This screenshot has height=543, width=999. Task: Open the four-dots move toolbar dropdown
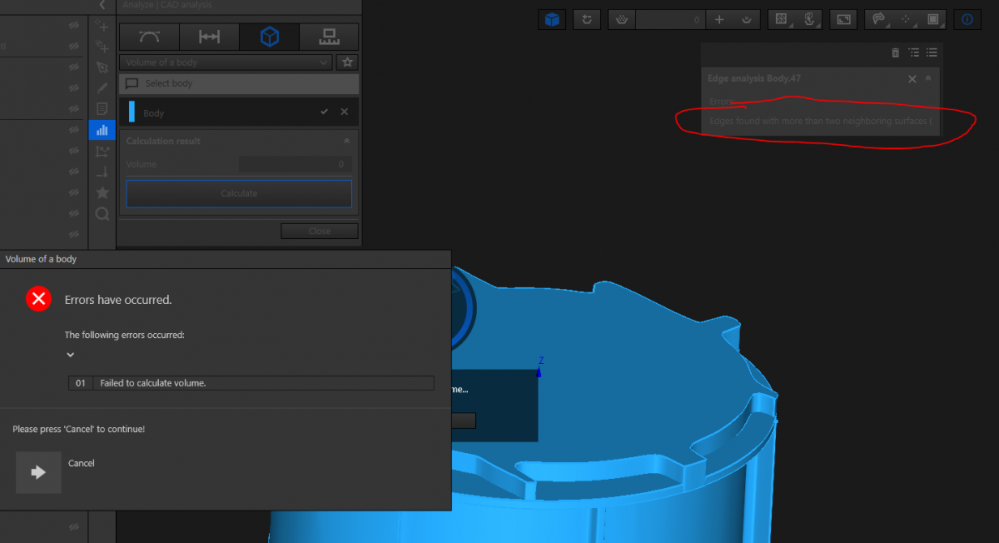pyautogui.click(x=906, y=20)
